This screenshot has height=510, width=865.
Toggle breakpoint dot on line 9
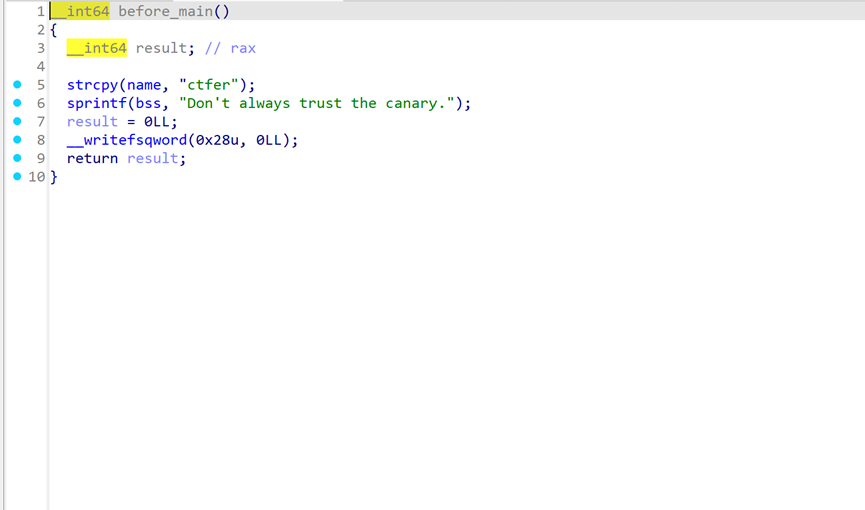(x=17, y=158)
